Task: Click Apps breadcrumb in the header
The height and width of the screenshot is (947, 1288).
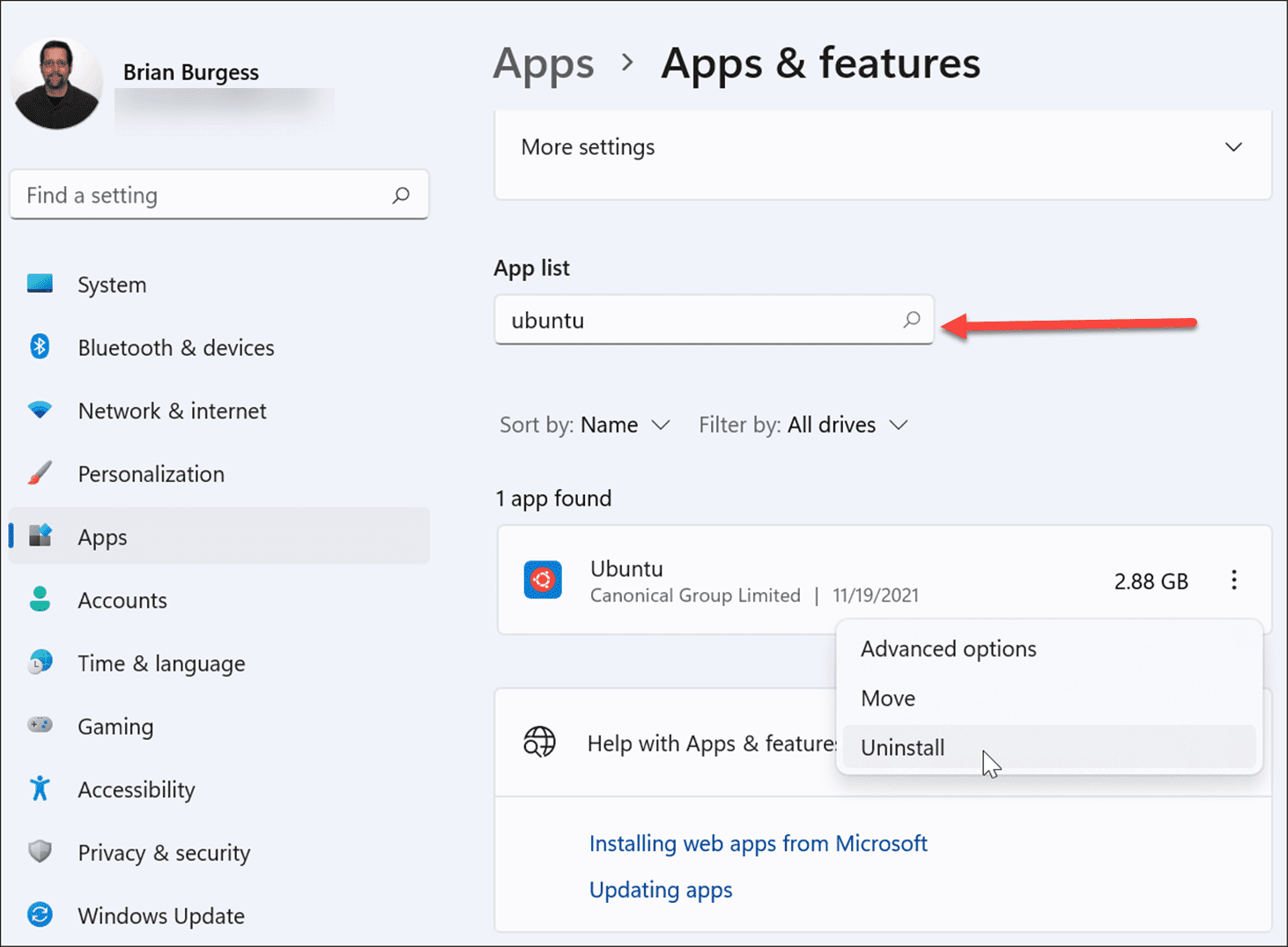Action: [544, 63]
